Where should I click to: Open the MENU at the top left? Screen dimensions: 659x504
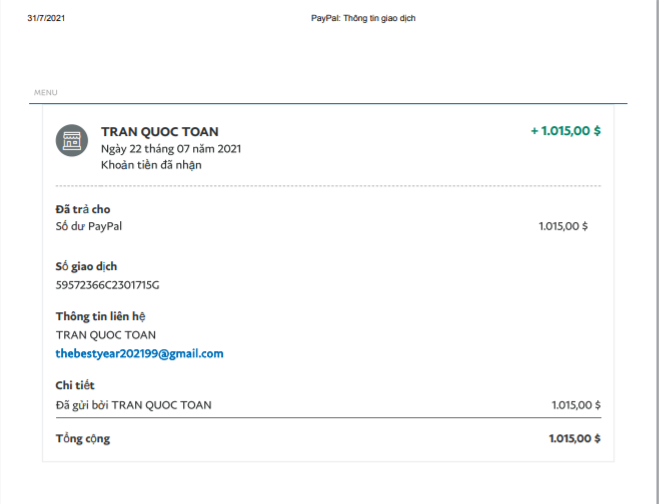click(46, 93)
